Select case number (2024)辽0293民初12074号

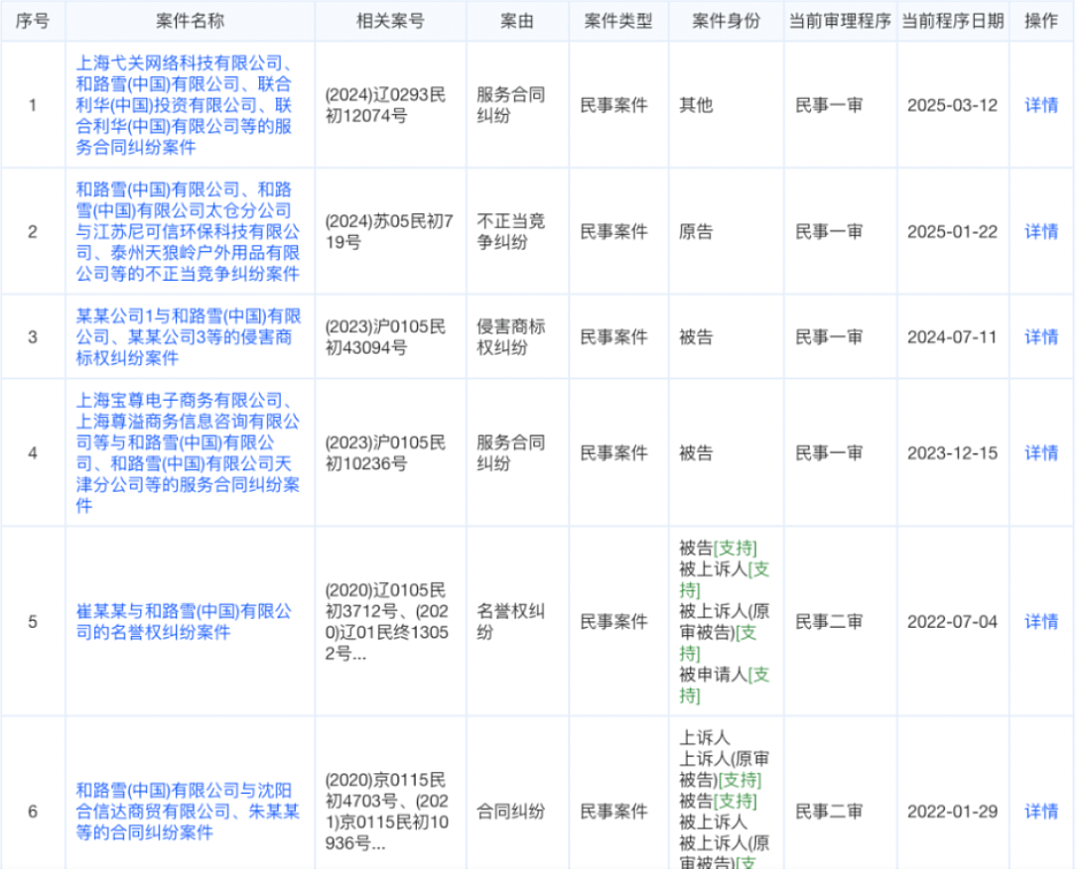click(x=386, y=105)
